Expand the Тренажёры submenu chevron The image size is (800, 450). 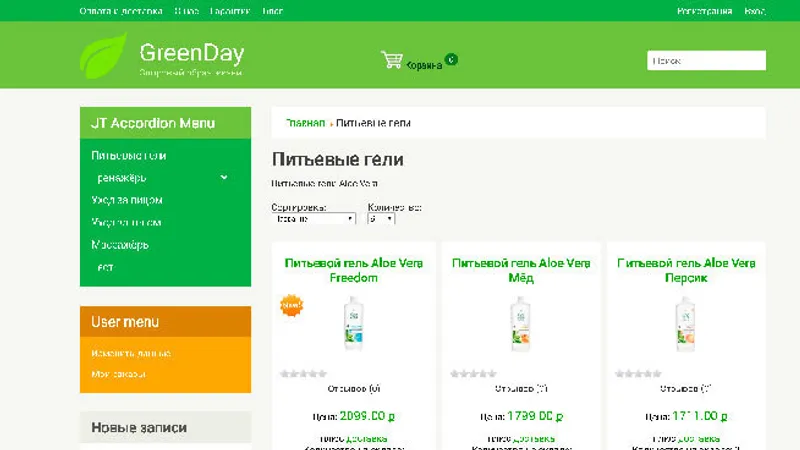coord(224,178)
